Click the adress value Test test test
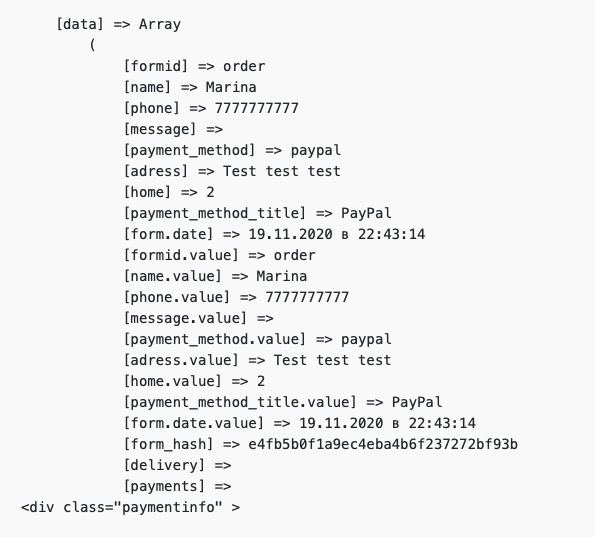 click(282, 171)
